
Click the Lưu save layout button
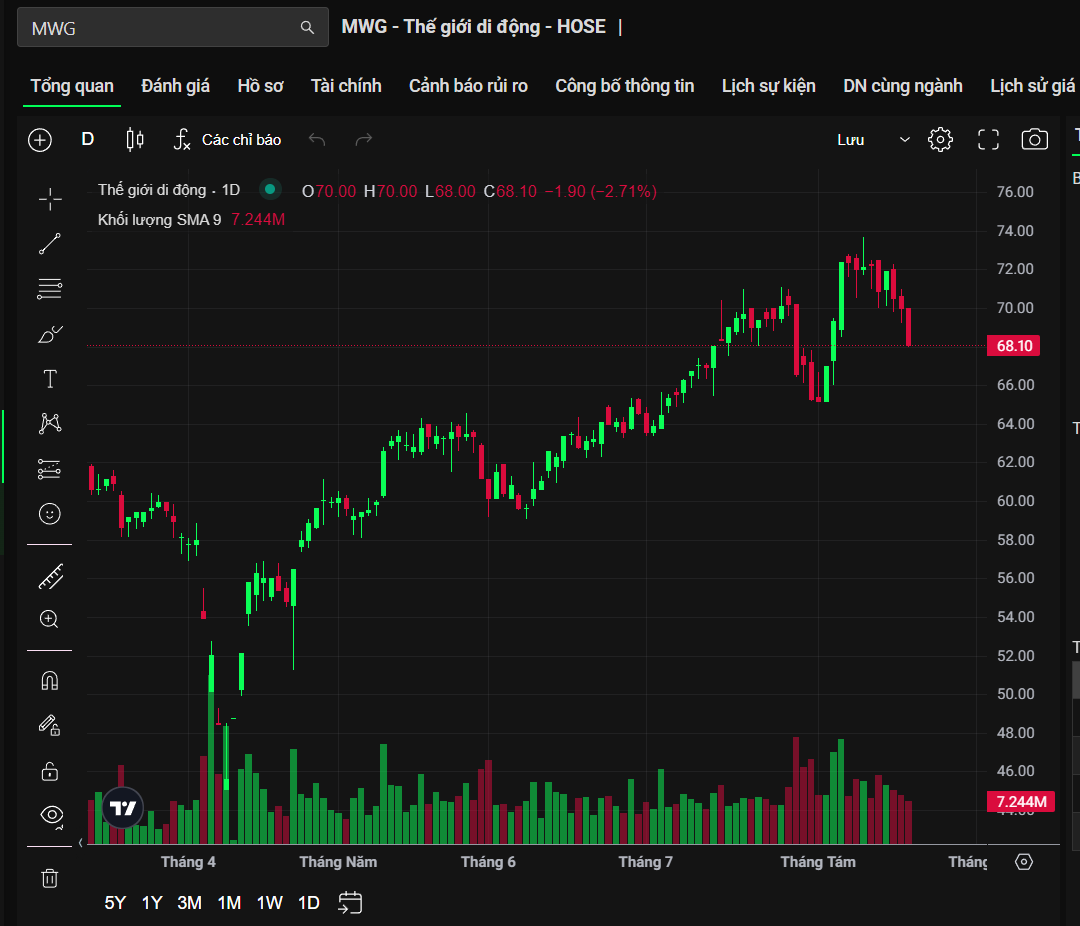coord(851,140)
